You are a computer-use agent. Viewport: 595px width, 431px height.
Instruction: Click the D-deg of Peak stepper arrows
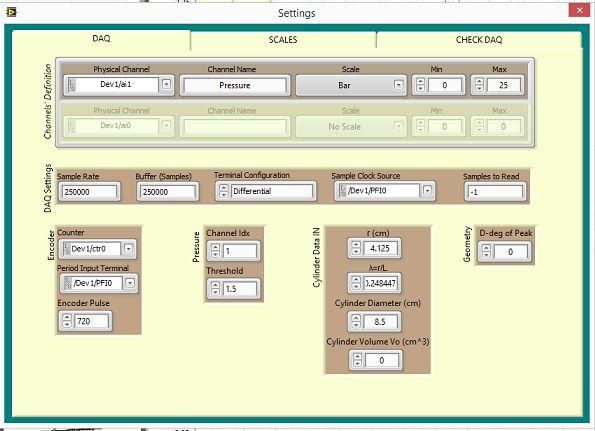(x=486, y=251)
